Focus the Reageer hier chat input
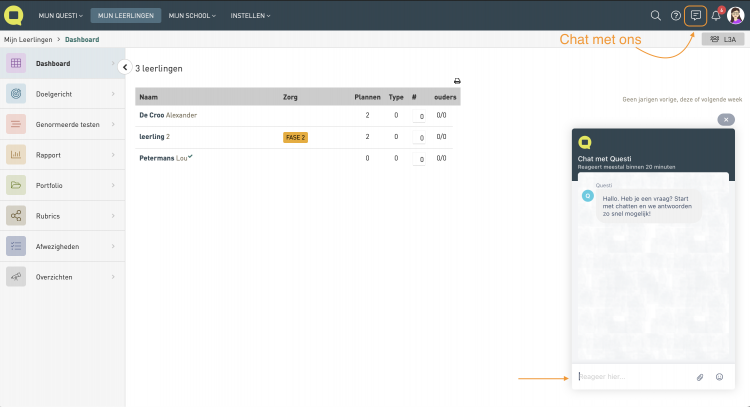This screenshot has height=407, width=750. tap(634, 377)
